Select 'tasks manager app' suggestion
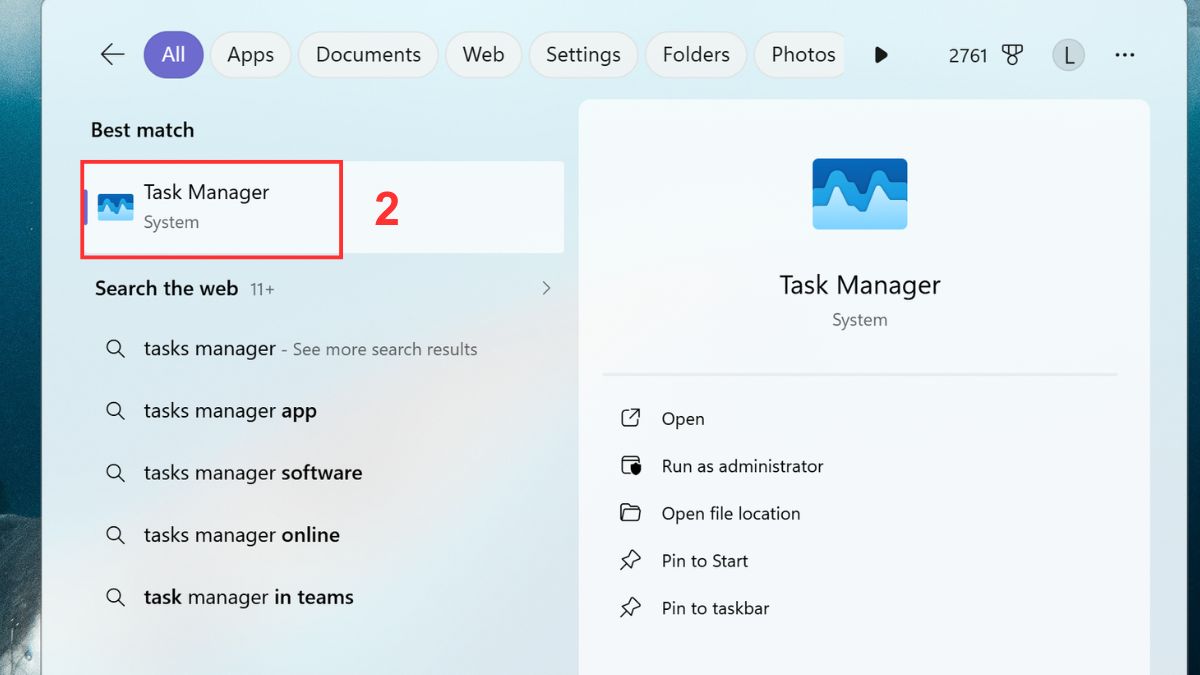This screenshot has width=1200, height=675. tap(323, 411)
